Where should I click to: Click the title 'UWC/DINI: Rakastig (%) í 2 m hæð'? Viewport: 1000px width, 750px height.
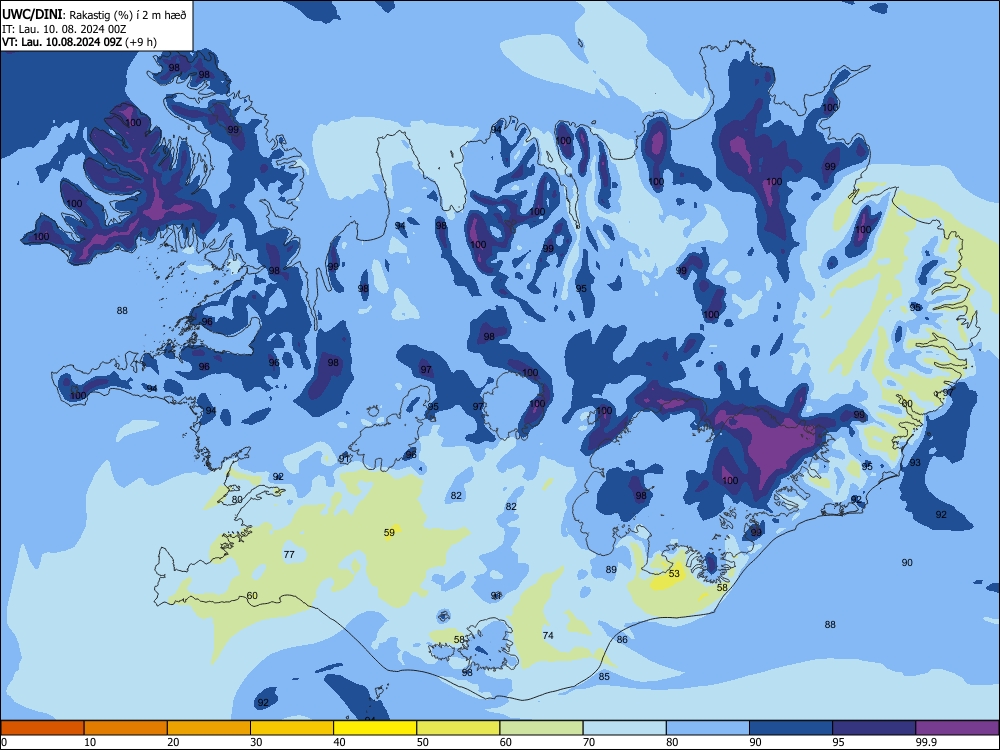click(x=94, y=15)
